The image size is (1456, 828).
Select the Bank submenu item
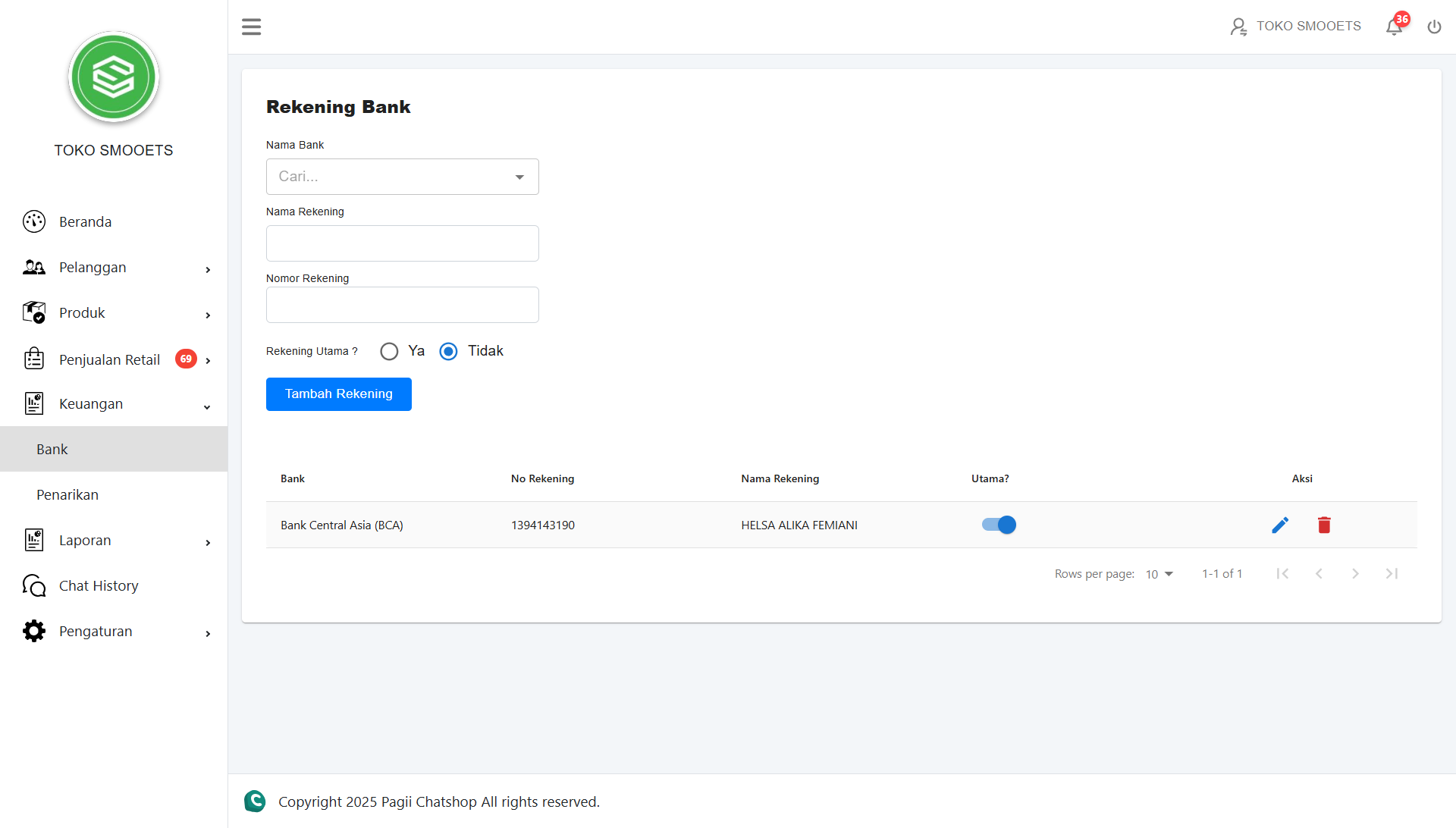coord(52,449)
